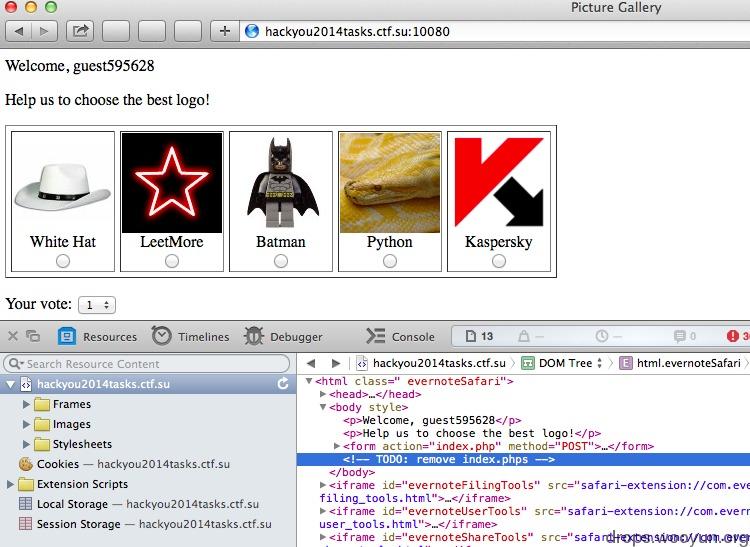The image size is (750, 547).
Task: Add a tab with the plus button
Action: coord(224,32)
